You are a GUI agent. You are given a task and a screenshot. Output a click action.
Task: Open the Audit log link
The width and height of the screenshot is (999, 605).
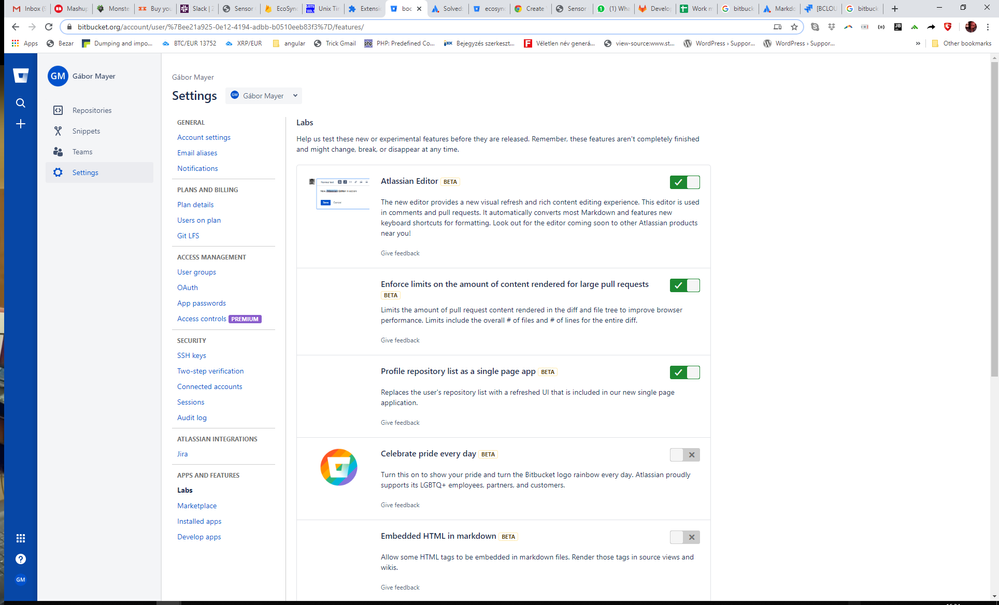click(x=192, y=418)
